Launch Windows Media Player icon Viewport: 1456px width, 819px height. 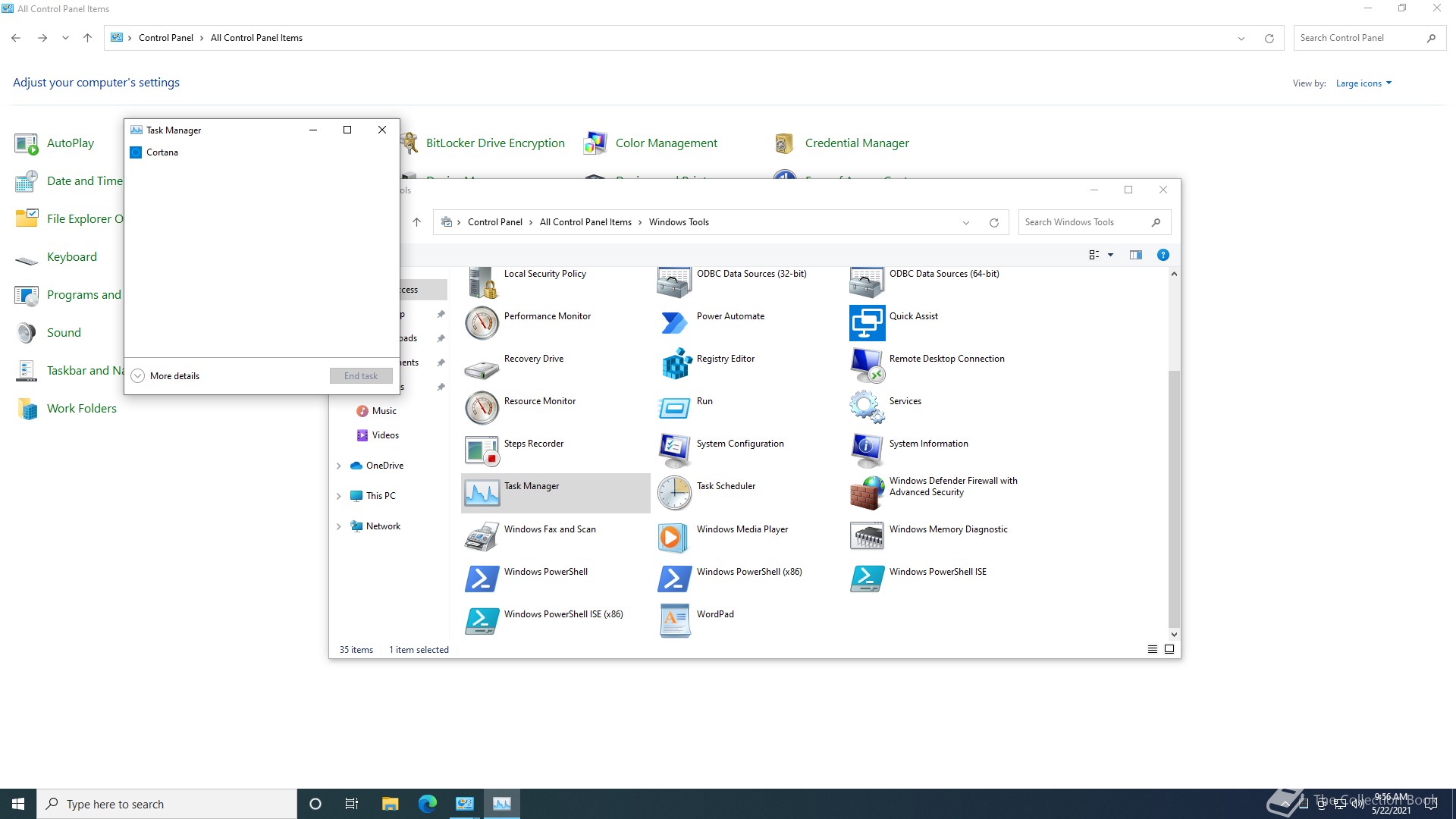674,537
